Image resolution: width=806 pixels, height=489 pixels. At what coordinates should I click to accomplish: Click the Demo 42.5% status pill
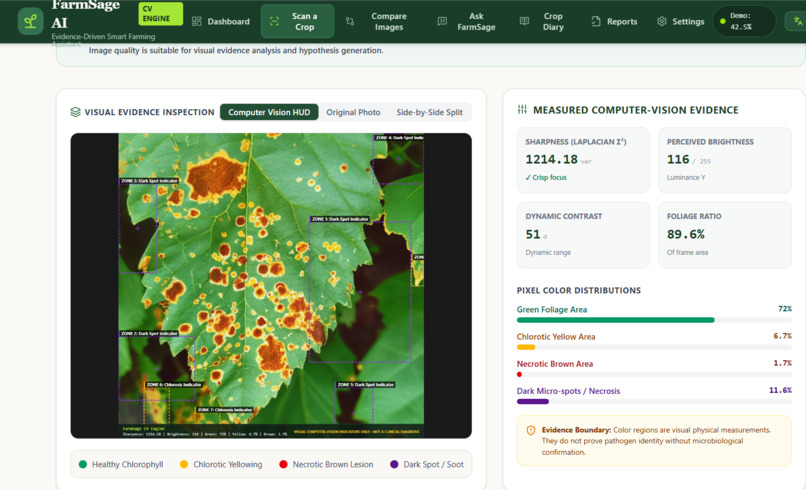(x=744, y=22)
